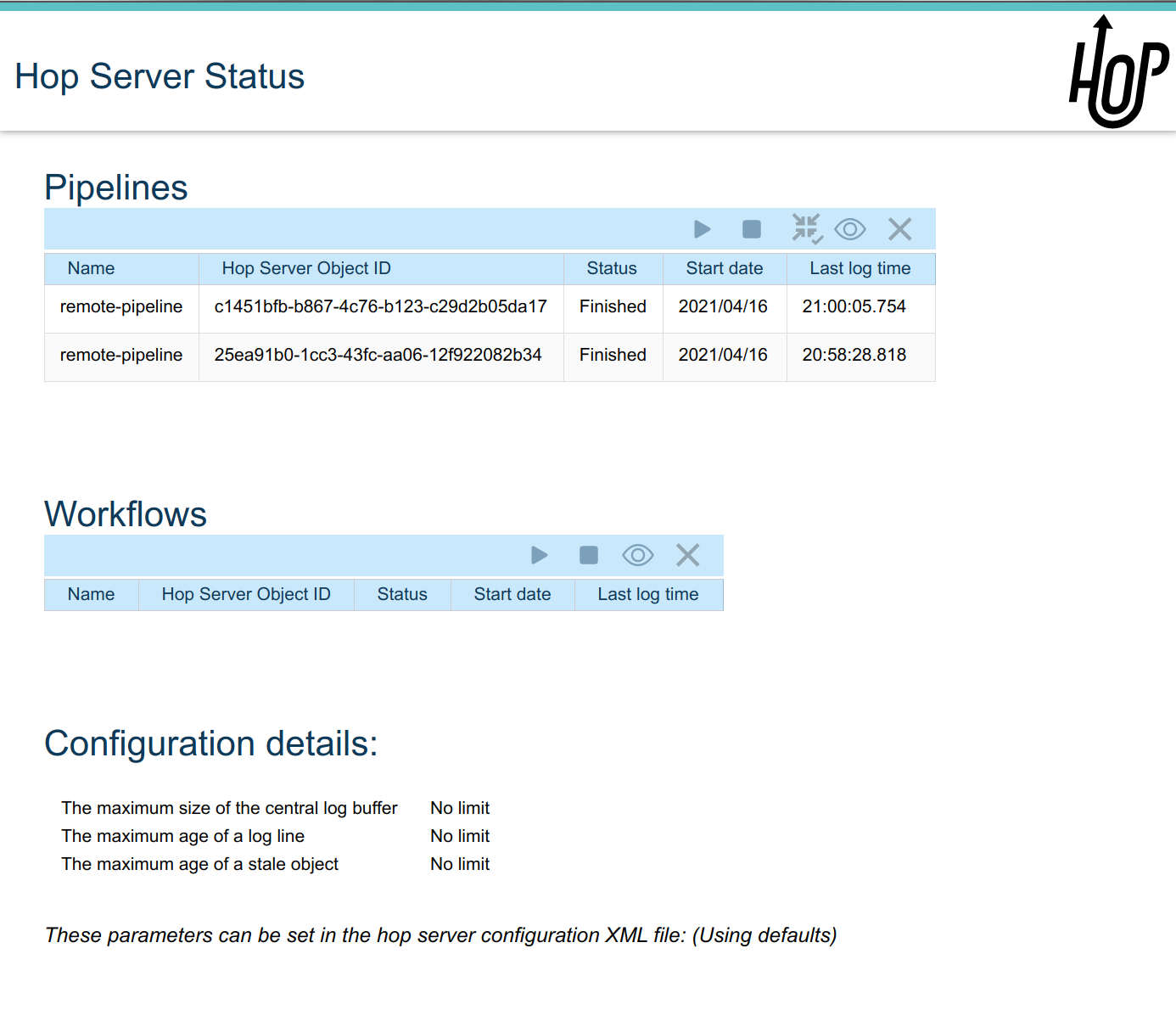Select the second remote-pipeline row name
This screenshot has height=1010, width=1176.
(121, 355)
